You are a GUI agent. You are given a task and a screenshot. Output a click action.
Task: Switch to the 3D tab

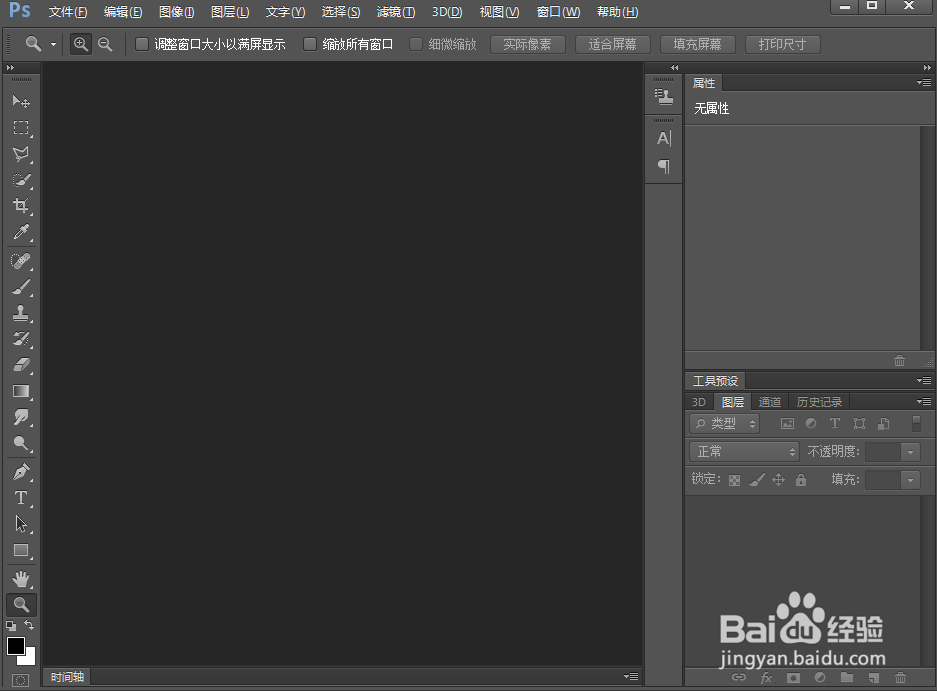699,402
